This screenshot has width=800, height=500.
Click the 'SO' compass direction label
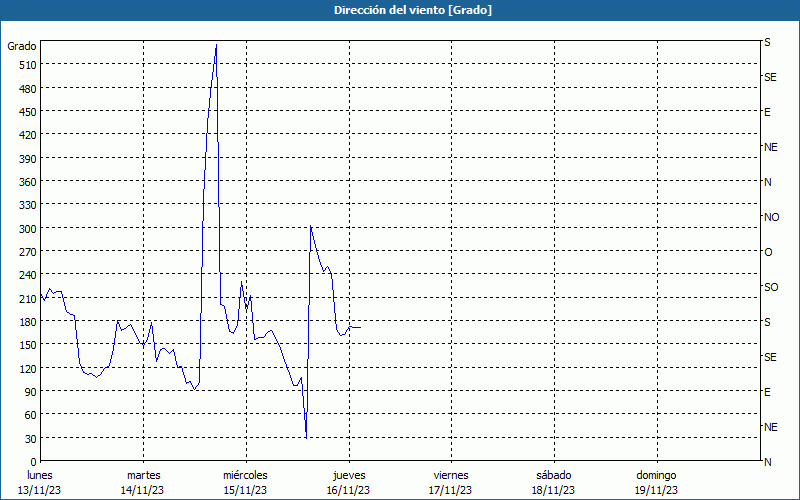coord(771,287)
